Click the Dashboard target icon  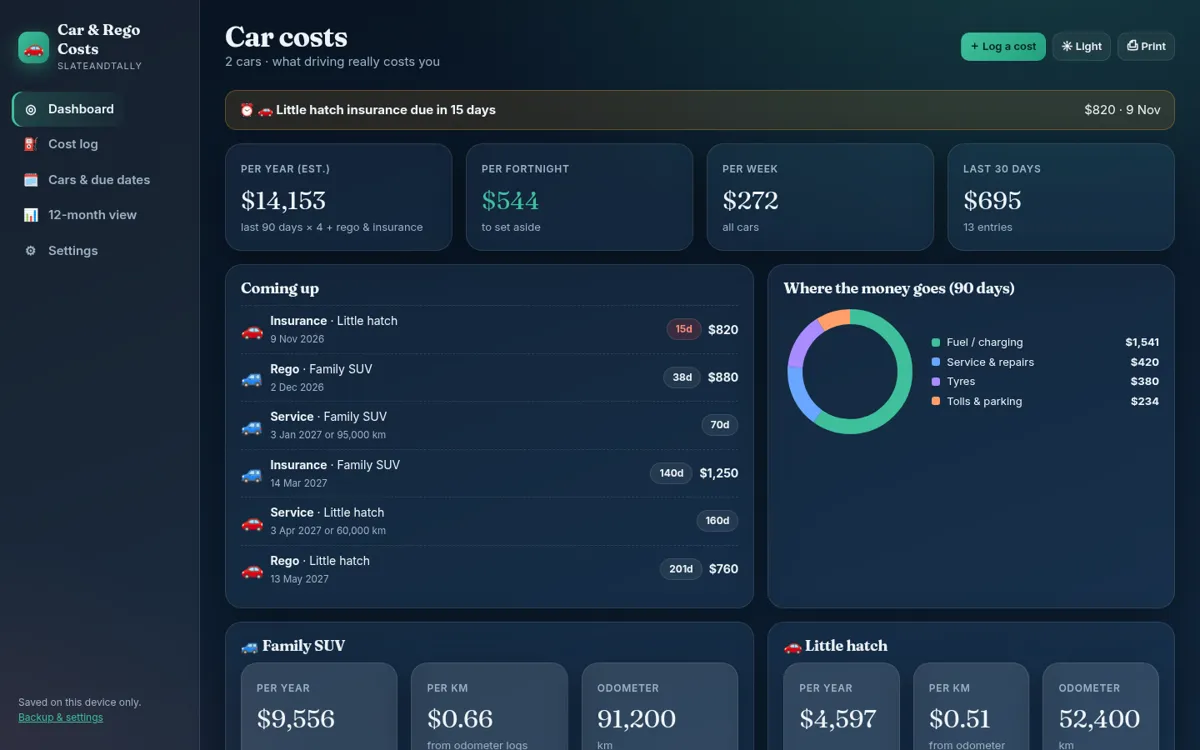[x=31, y=109]
